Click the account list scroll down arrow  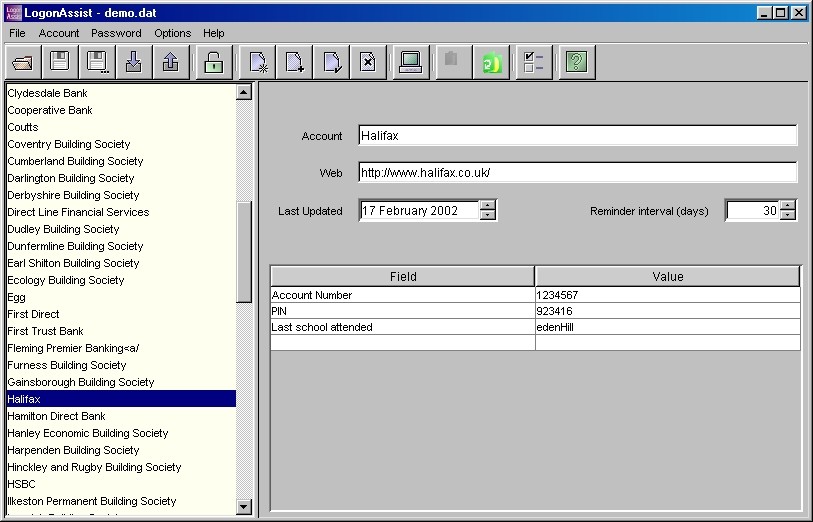pos(244,506)
